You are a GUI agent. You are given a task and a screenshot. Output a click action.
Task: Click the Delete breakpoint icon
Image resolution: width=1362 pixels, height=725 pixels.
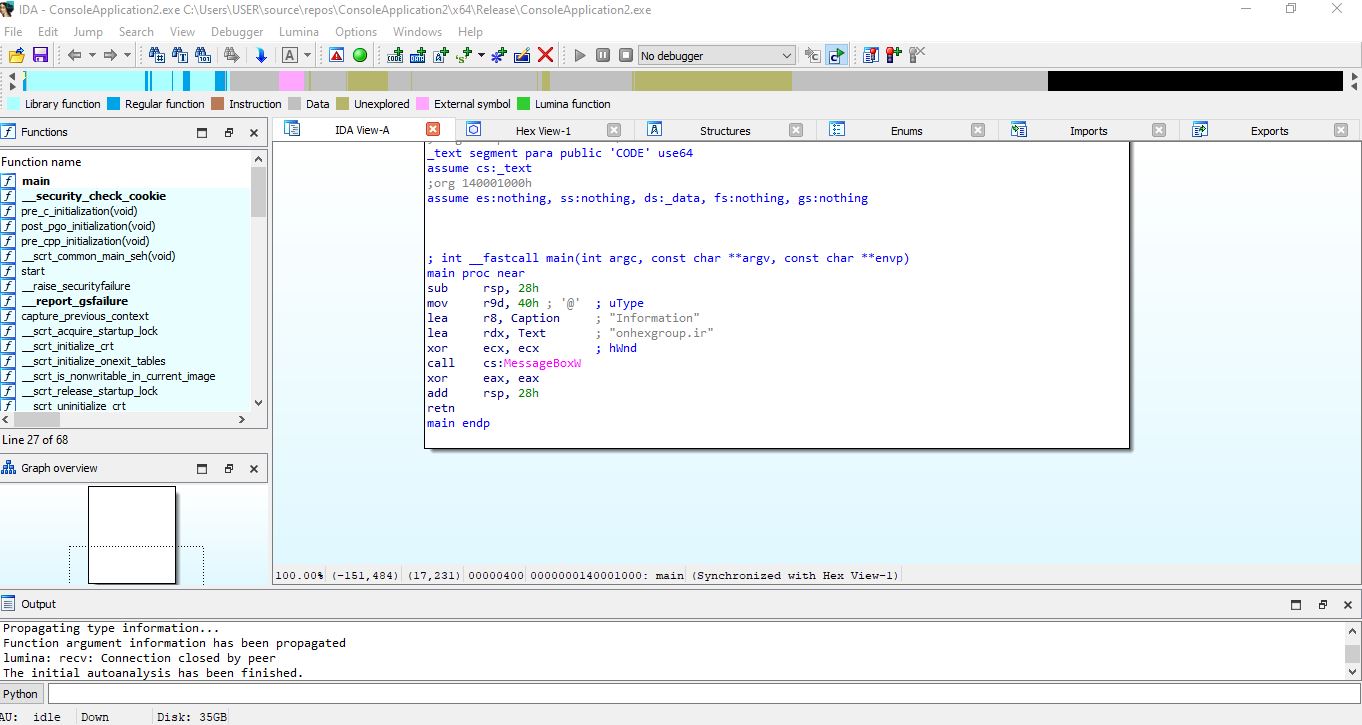tap(917, 55)
